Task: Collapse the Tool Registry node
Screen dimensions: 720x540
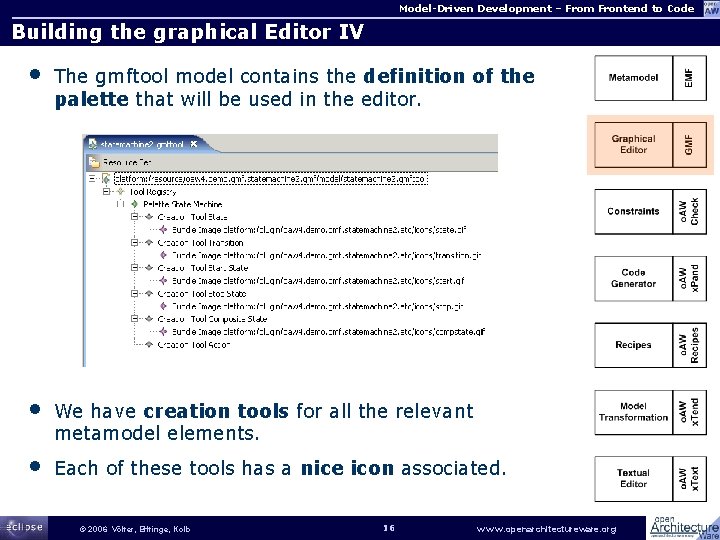Action: point(107,191)
